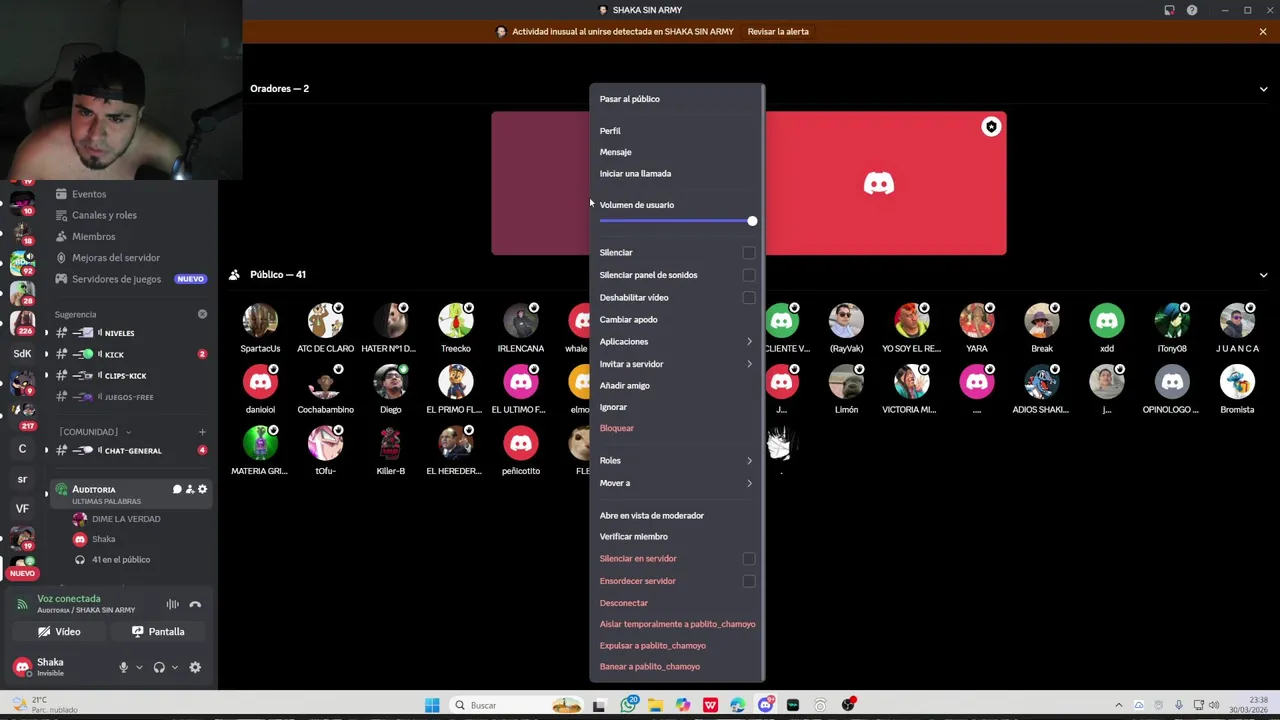Disconnect from voice with hang-up icon
Screen dimensions: 1280x720
pyautogui.click(x=195, y=604)
